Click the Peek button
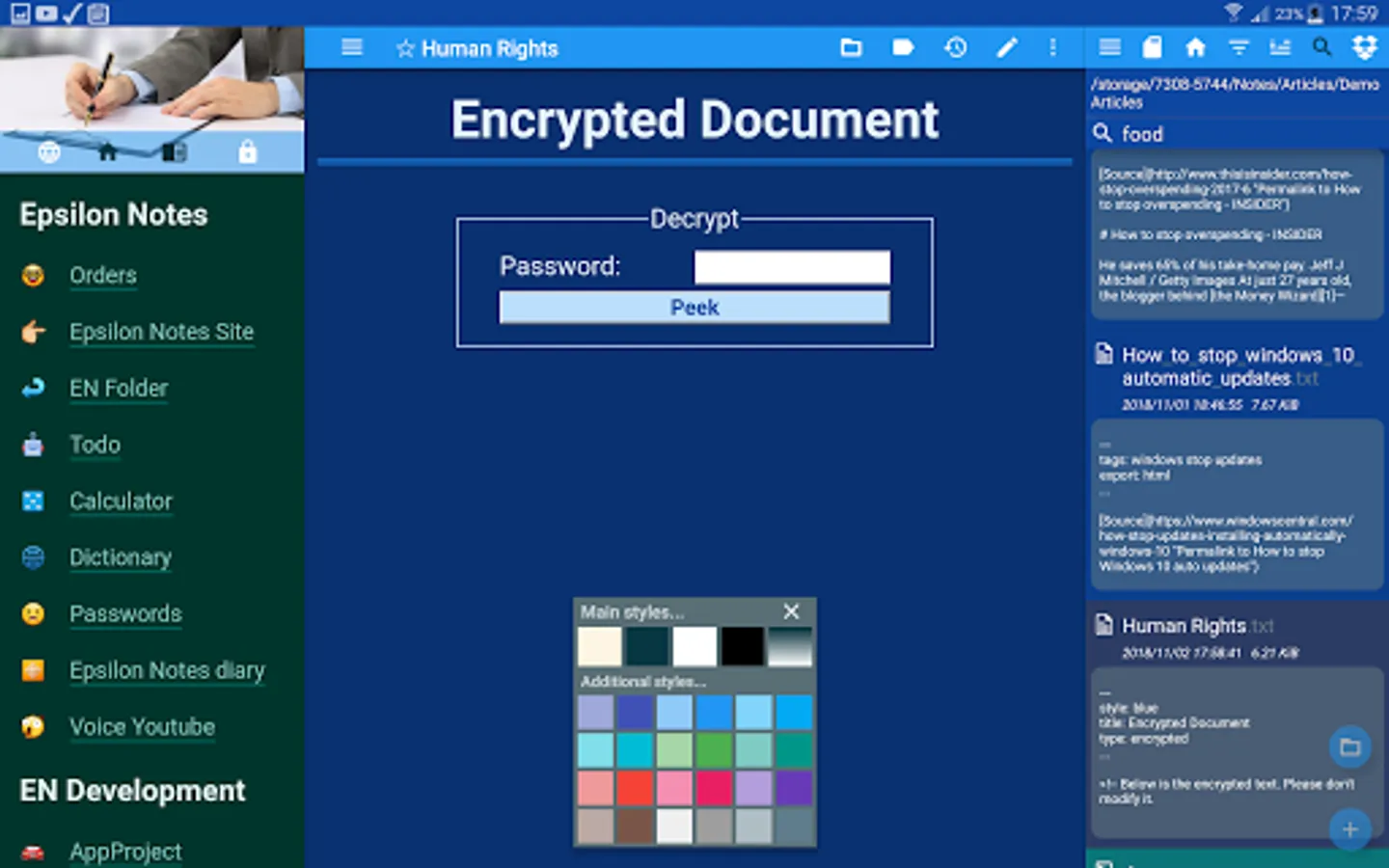Screen dimensions: 1389x868 [x=694, y=307]
